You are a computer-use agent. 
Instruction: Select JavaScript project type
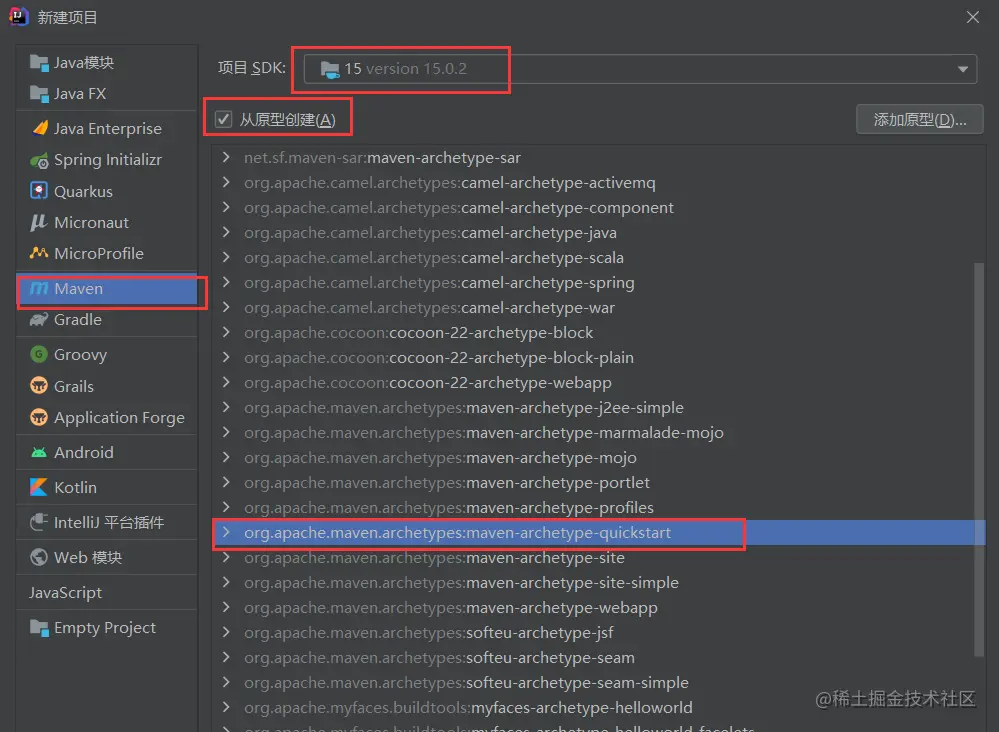tap(65, 592)
